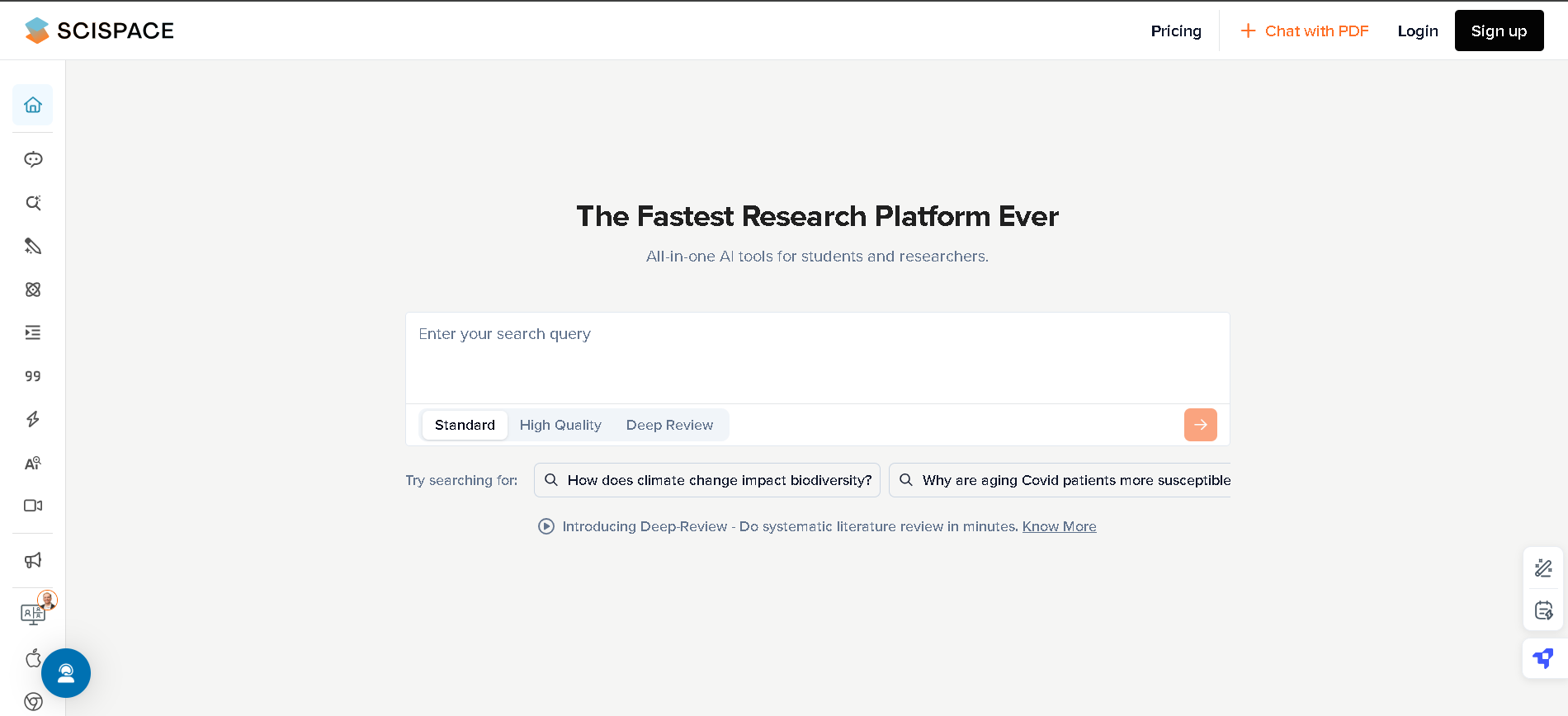
Task: Open the AI writer pen icon
Action: tap(33, 246)
